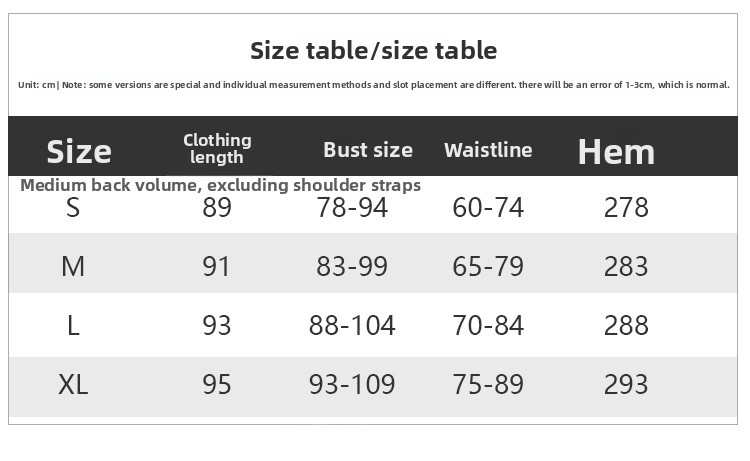Viewport: 750px width, 461px height.
Task: Click the clothing length value 91
Action: click(x=216, y=266)
